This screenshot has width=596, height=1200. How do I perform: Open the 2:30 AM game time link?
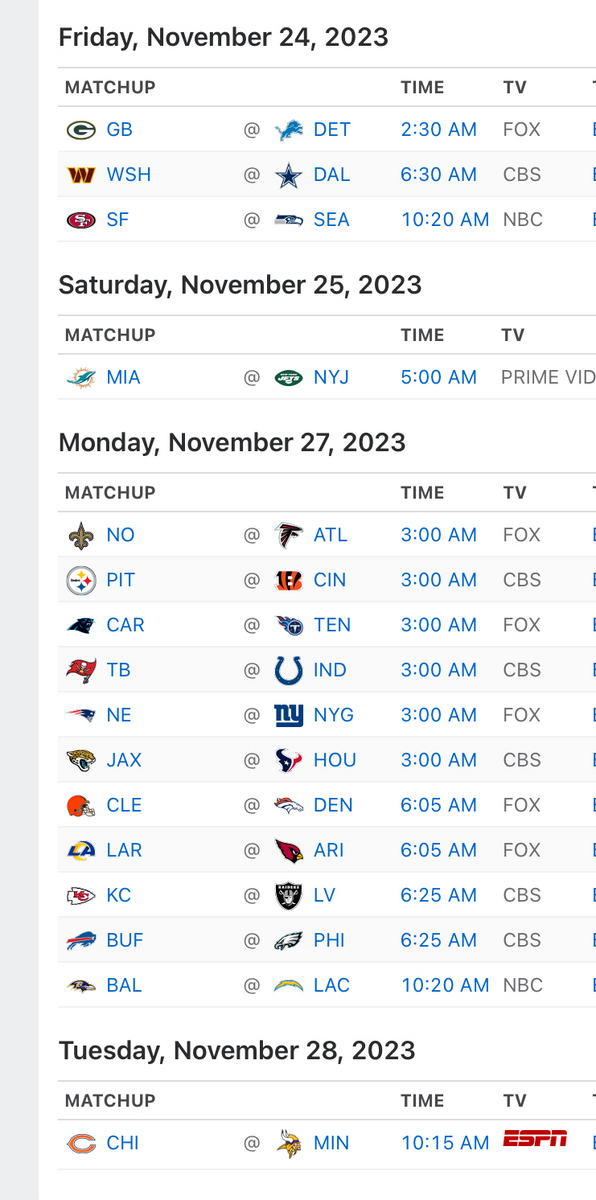438,129
